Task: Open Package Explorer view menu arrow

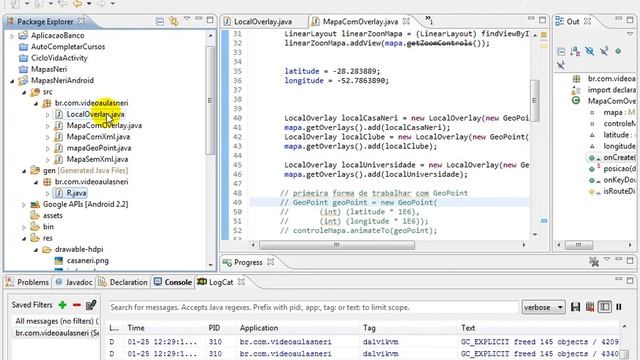Action: (187, 19)
